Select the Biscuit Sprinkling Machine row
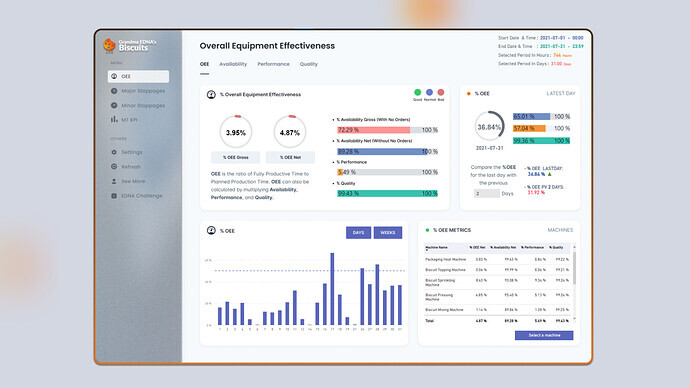The height and width of the screenshot is (388, 690). click(497, 282)
